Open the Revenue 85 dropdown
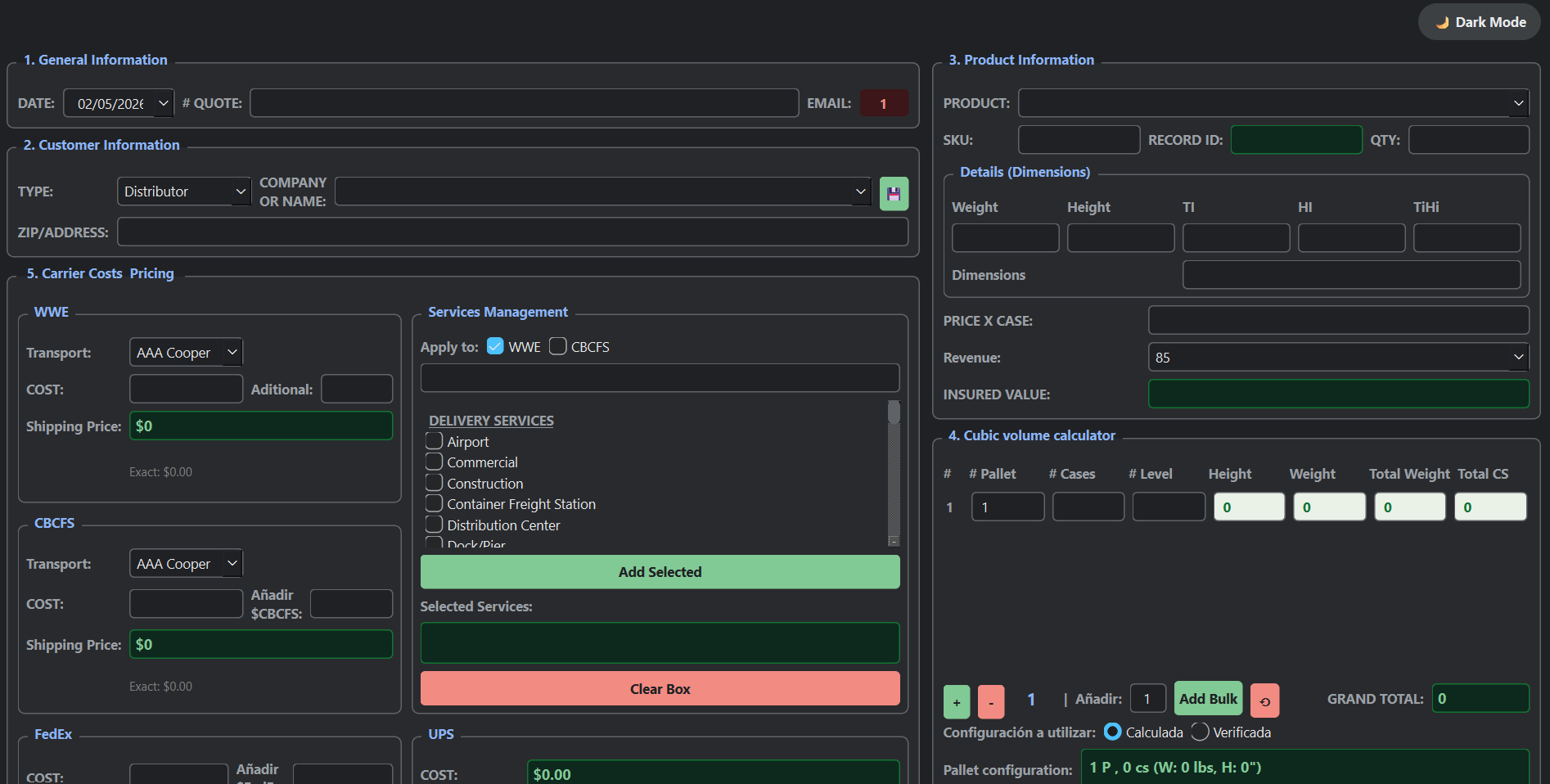The width and height of the screenshot is (1550, 784). [1339, 357]
